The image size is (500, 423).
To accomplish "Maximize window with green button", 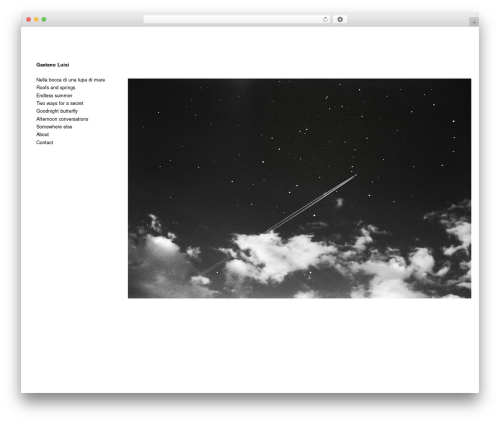I will (44, 19).
